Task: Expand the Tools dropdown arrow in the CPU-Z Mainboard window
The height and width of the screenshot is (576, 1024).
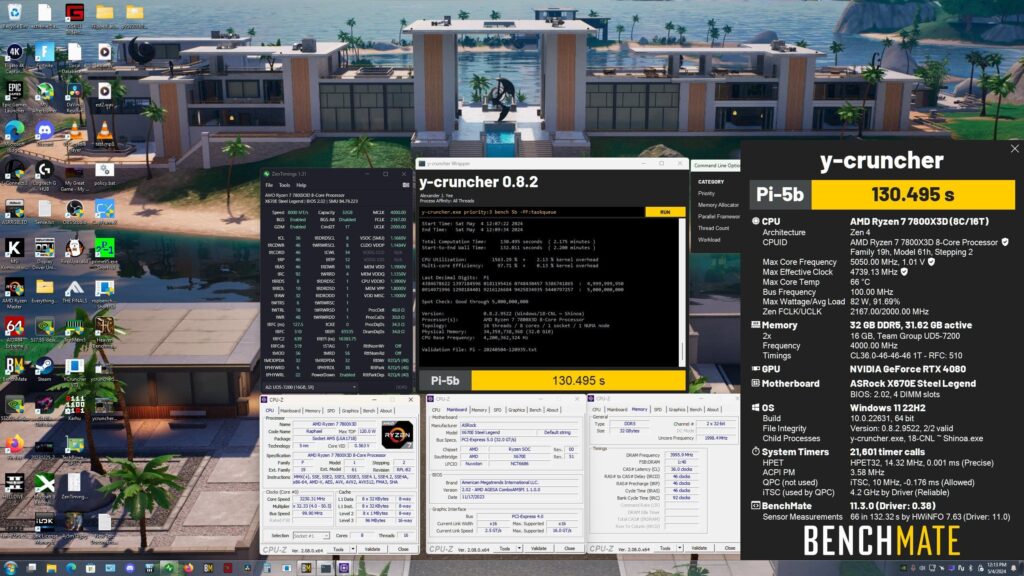Action: pos(520,549)
